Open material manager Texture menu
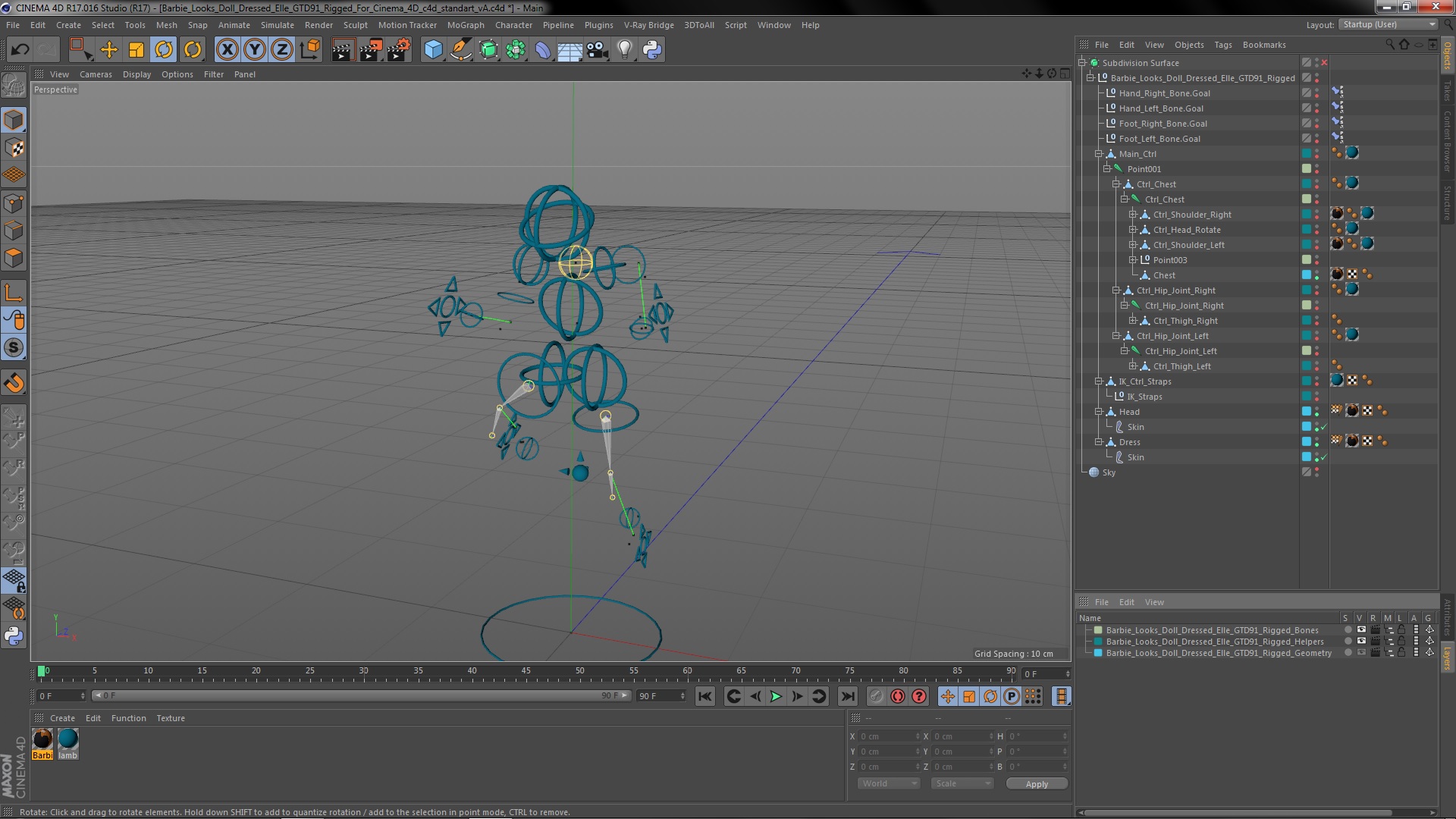This screenshot has width=1456, height=819. tap(171, 718)
